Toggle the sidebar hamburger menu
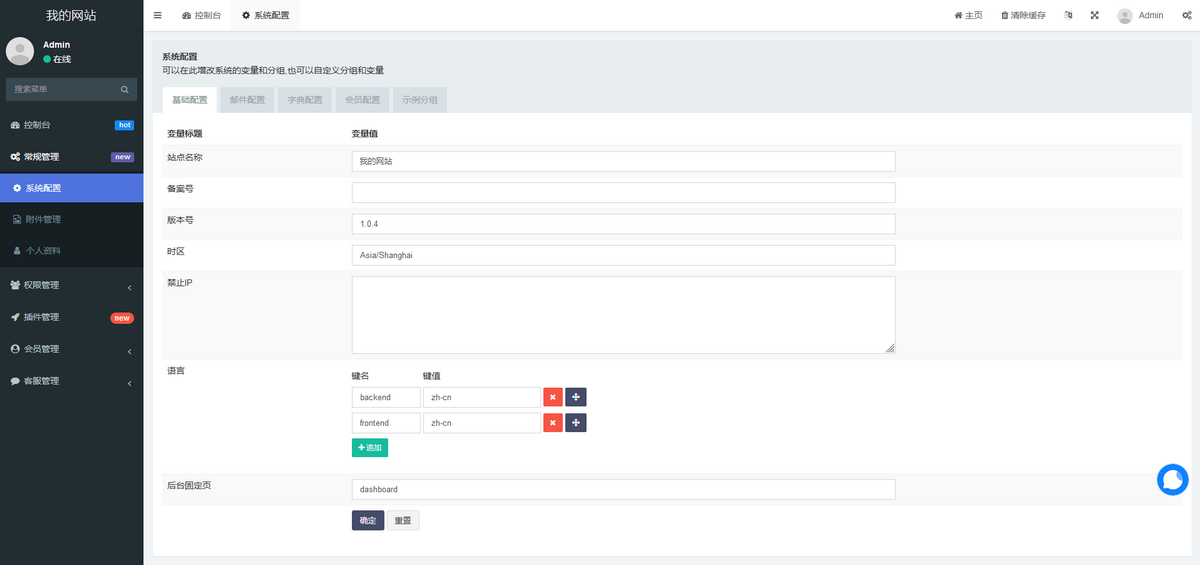 click(x=157, y=15)
